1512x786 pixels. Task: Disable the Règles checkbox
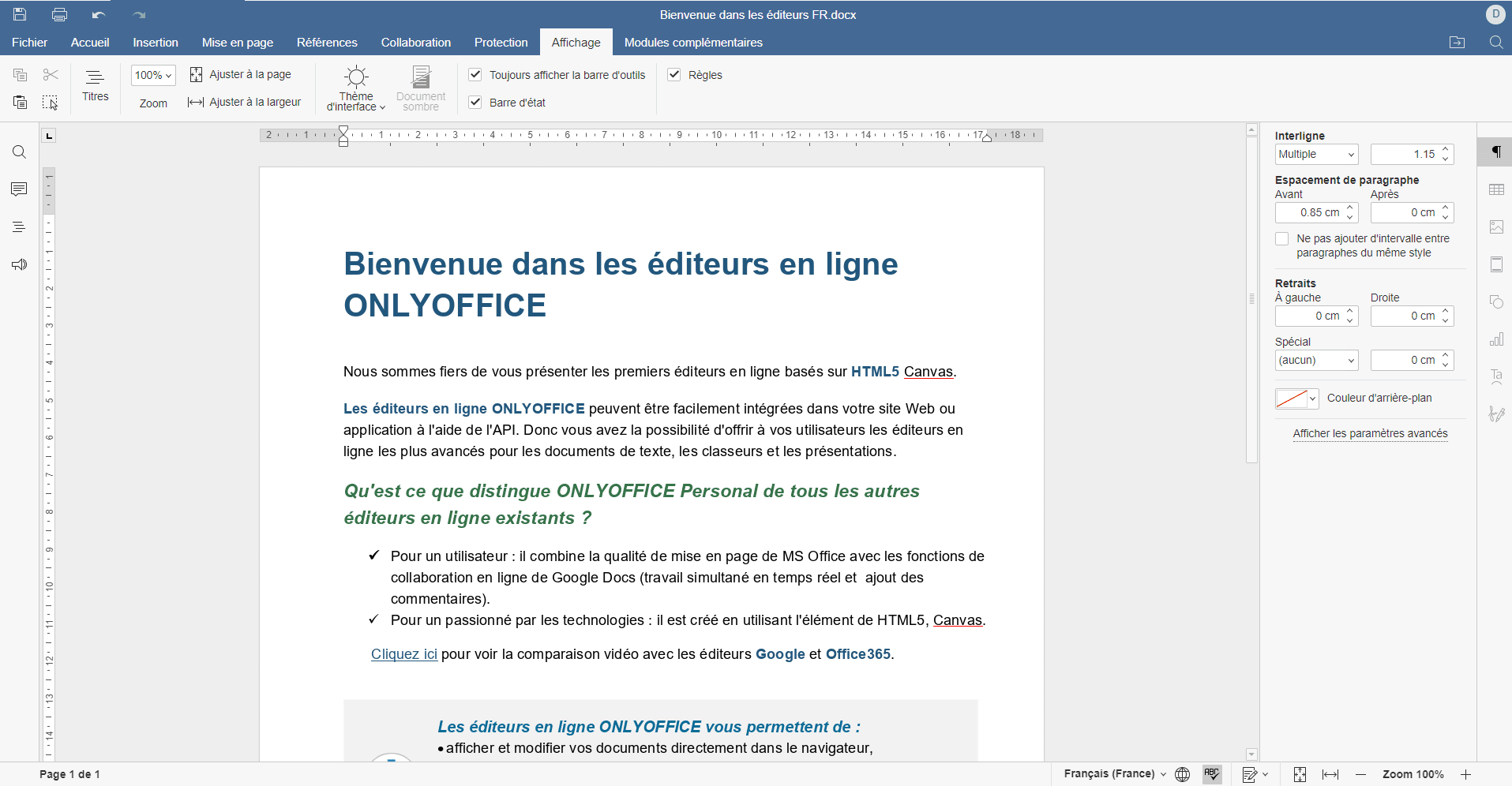pyautogui.click(x=674, y=75)
